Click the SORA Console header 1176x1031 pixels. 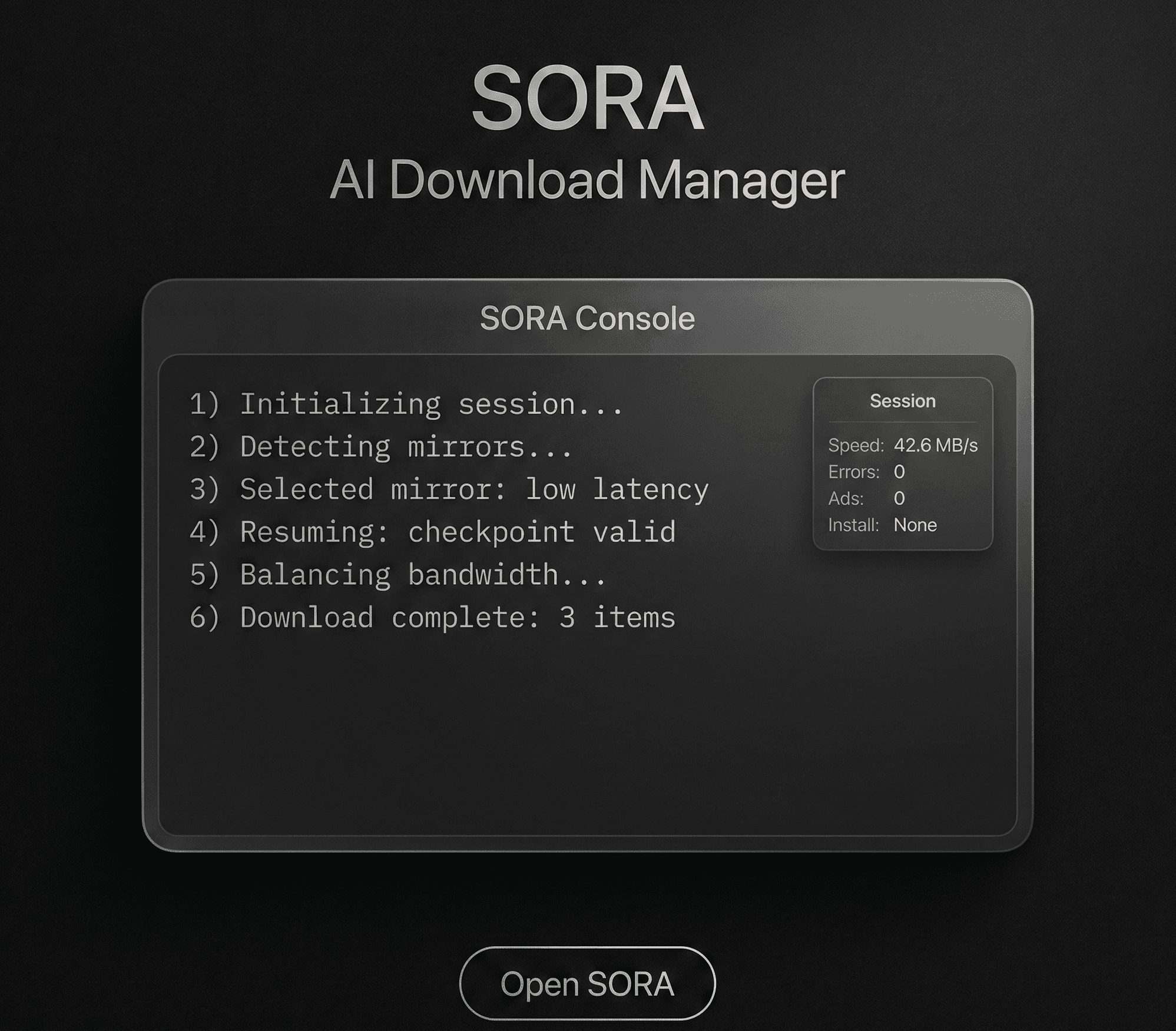(x=587, y=319)
